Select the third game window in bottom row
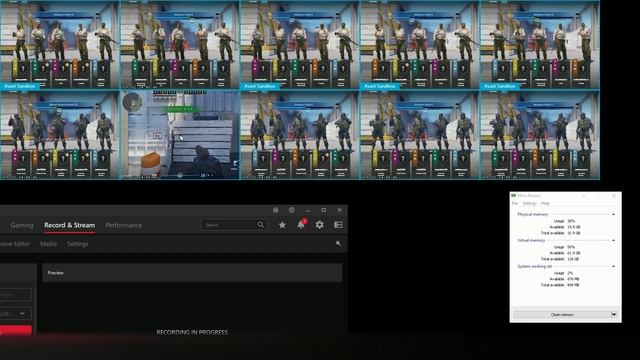The image size is (640, 360). click(x=300, y=135)
